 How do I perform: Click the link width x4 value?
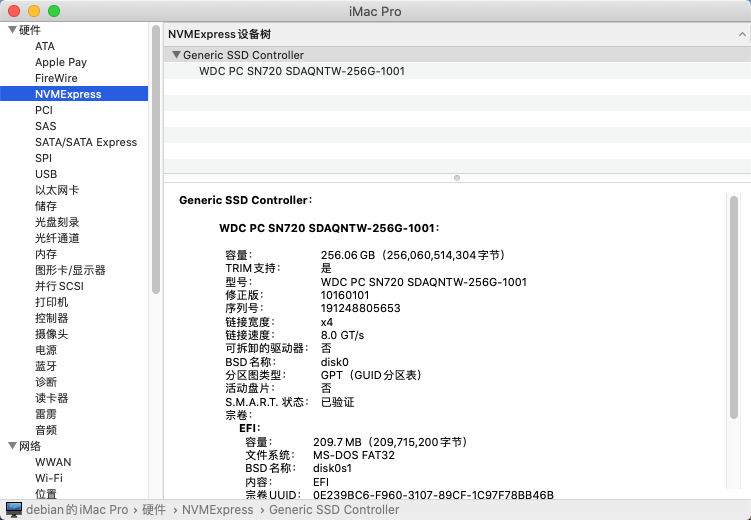327,322
